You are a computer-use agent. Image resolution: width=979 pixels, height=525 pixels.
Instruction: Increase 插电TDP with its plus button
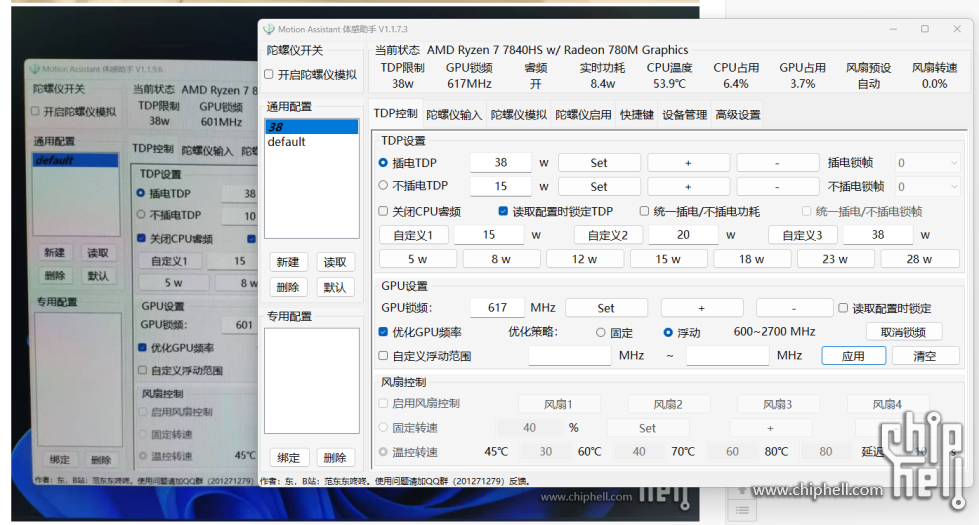pyautogui.click(x=688, y=163)
